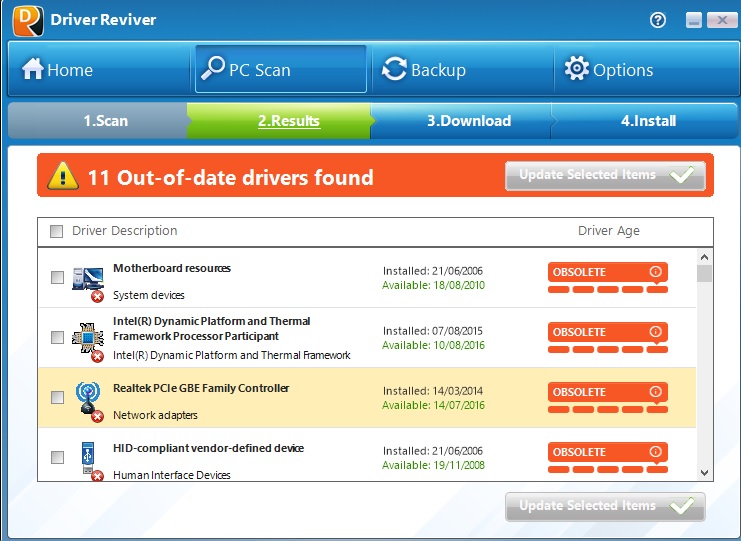Click the Realtek network adapter icon
The image size is (741, 541).
88,397
